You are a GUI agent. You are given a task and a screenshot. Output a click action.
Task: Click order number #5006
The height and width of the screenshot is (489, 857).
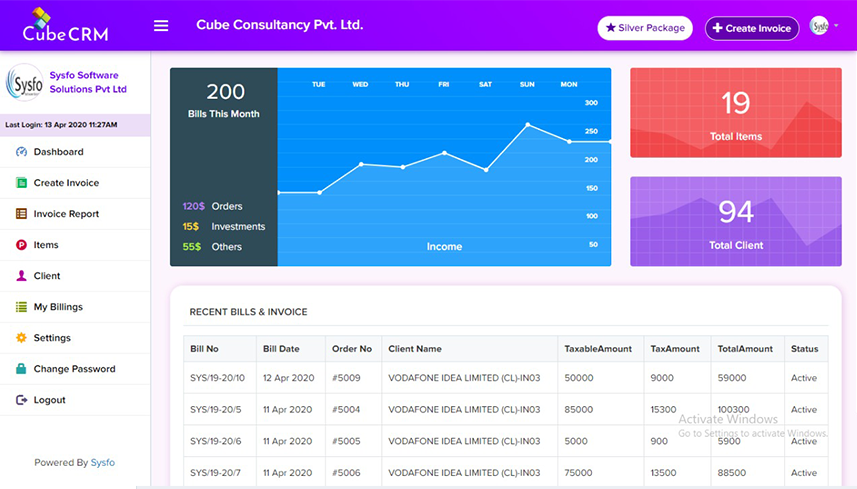[x=346, y=473]
